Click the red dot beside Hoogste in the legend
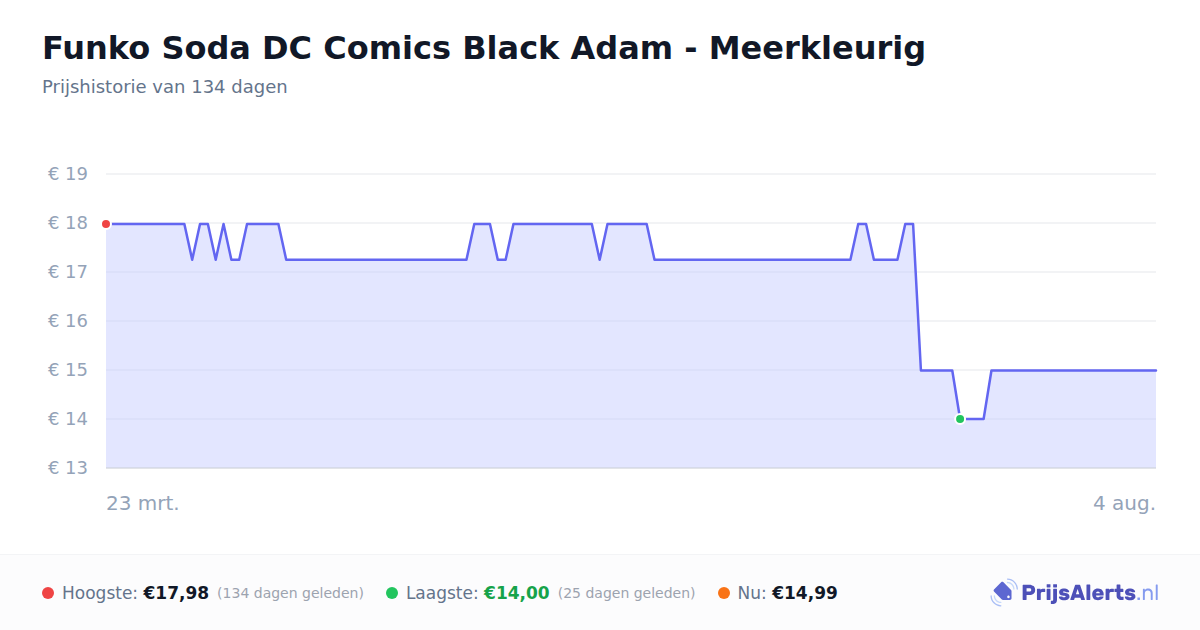This screenshot has height=630, width=1200. [x=48, y=593]
